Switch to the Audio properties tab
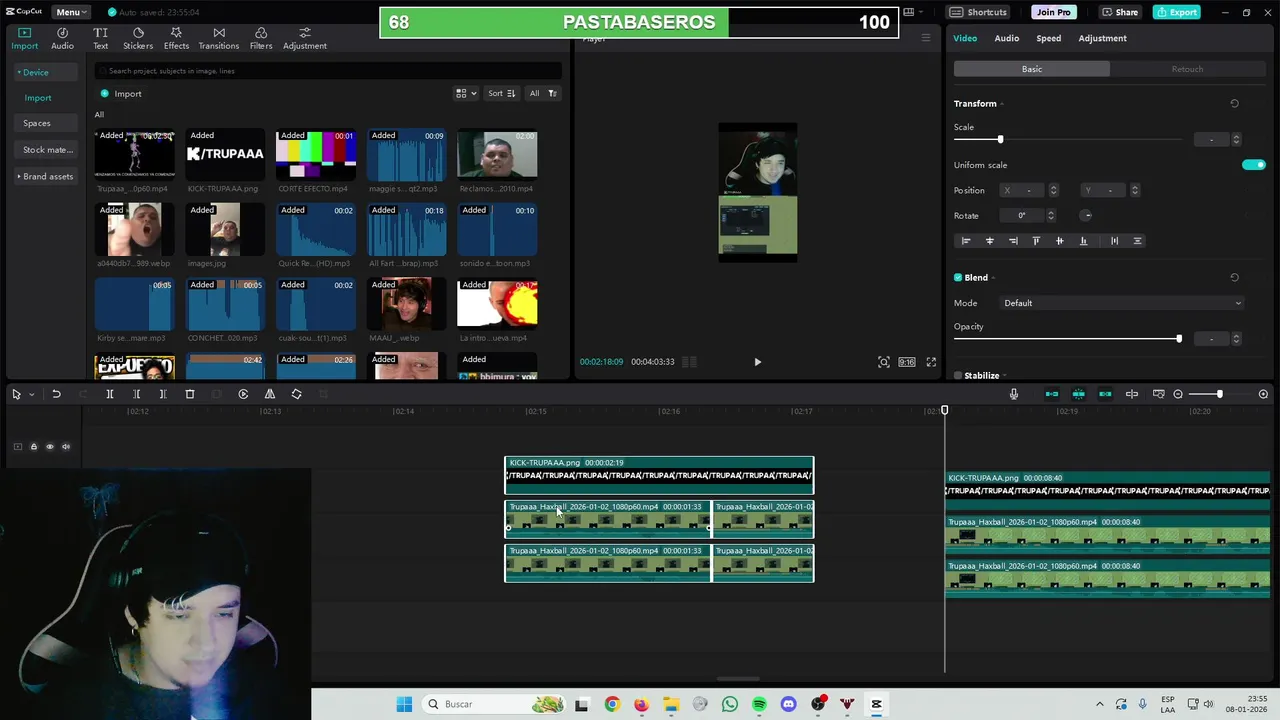This screenshot has height=720, width=1280. click(1006, 38)
